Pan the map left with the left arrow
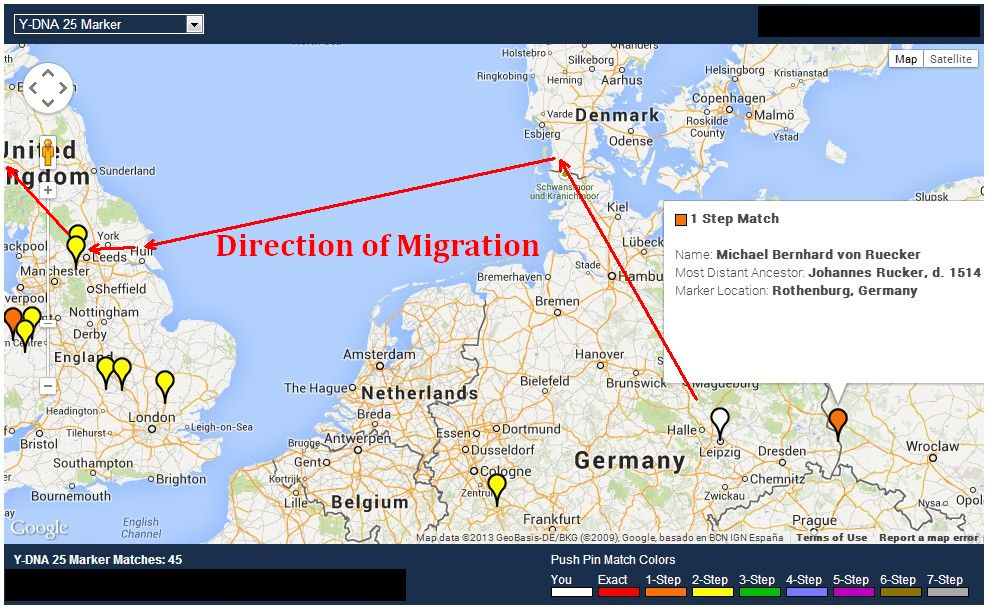Screen dimensions: 989x609 [x=33, y=88]
